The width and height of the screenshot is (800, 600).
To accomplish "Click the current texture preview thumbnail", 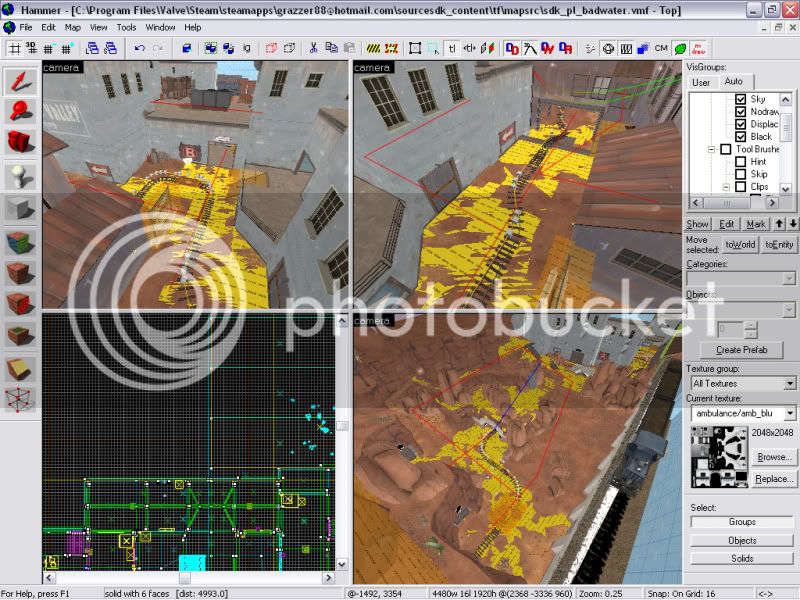I will click(719, 457).
